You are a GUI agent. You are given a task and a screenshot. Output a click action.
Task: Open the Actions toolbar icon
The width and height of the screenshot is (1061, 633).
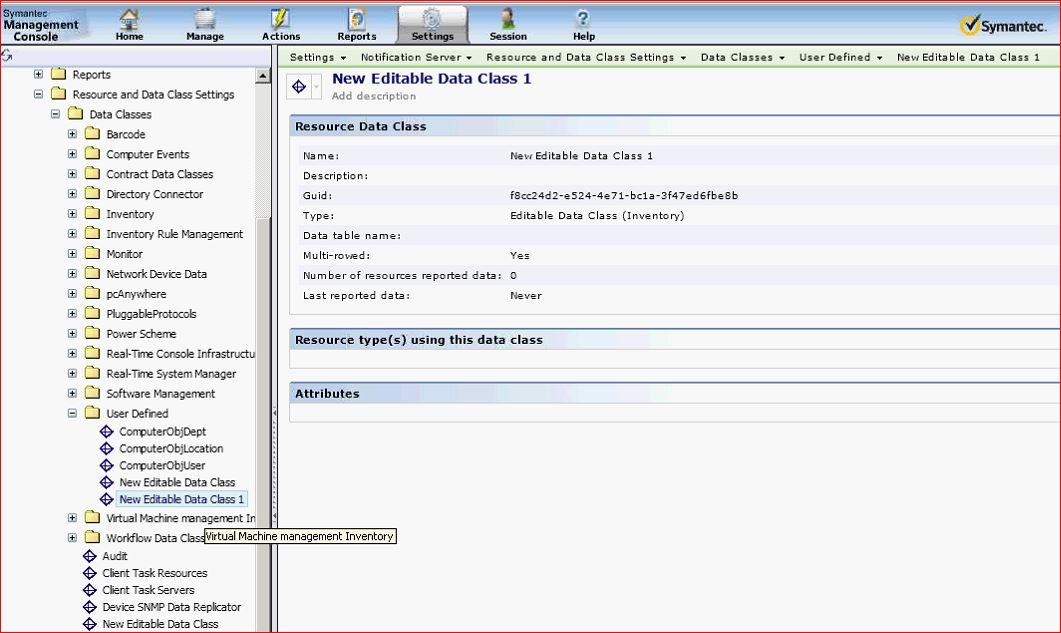coord(280,24)
